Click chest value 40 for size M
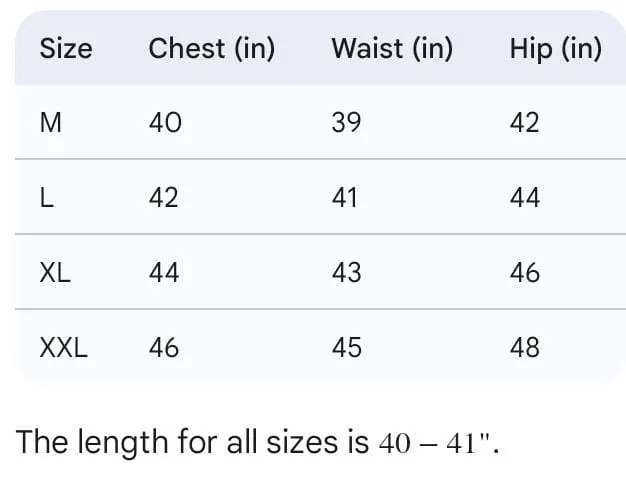The image size is (626, 486). [165, 123]
